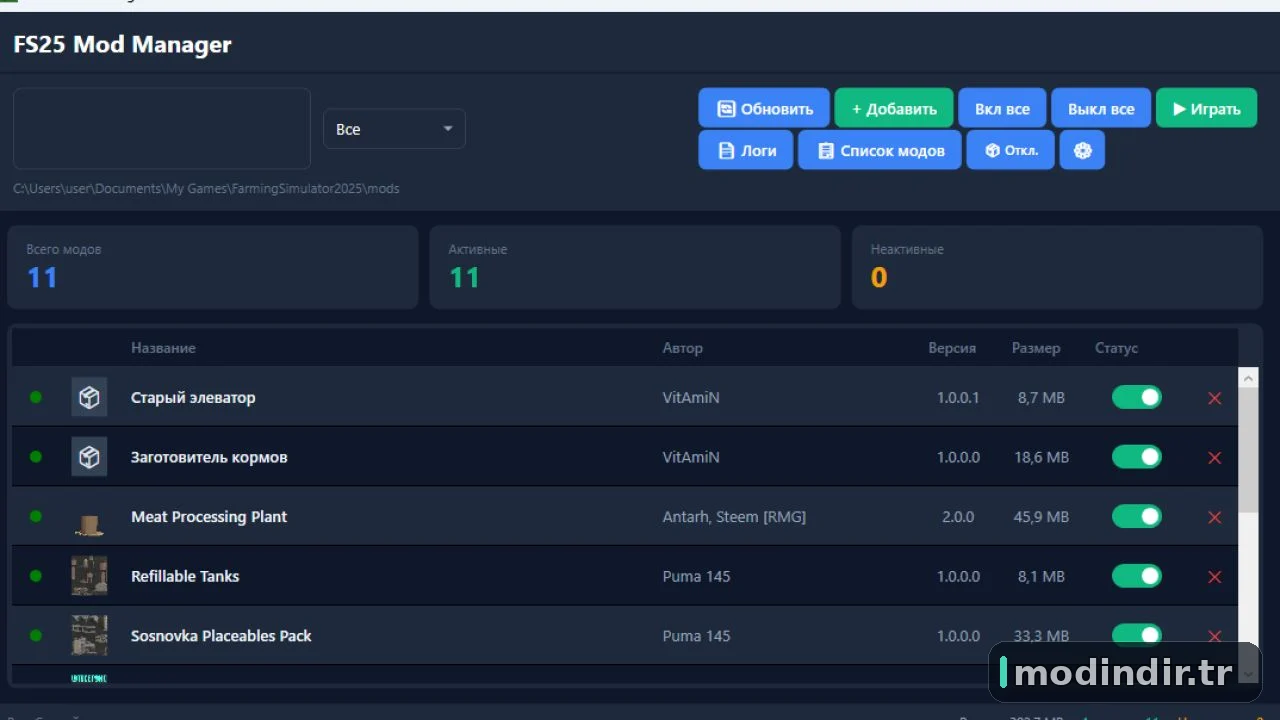The height and width of the screenshot is (720, 1280).
Task: Click the Sosnovka Placeables Pack thumbnail
Action: tap(89, 636)
